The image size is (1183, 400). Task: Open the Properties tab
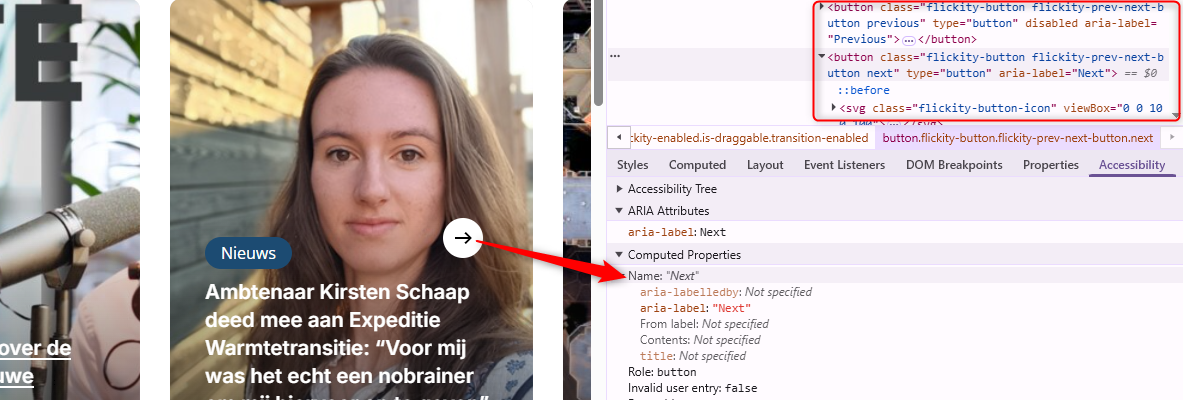(1050, 165)
